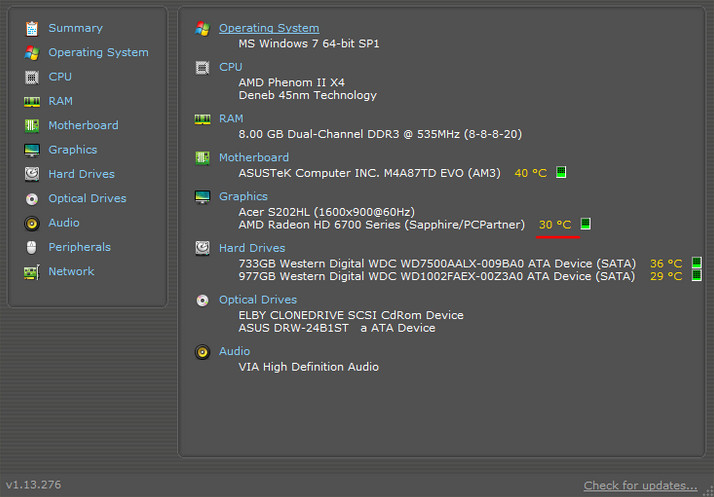Screen dimensions: 714x497
Task: Click the Audio speaker icon in sidebar
Action: click(x=32, y=223)
